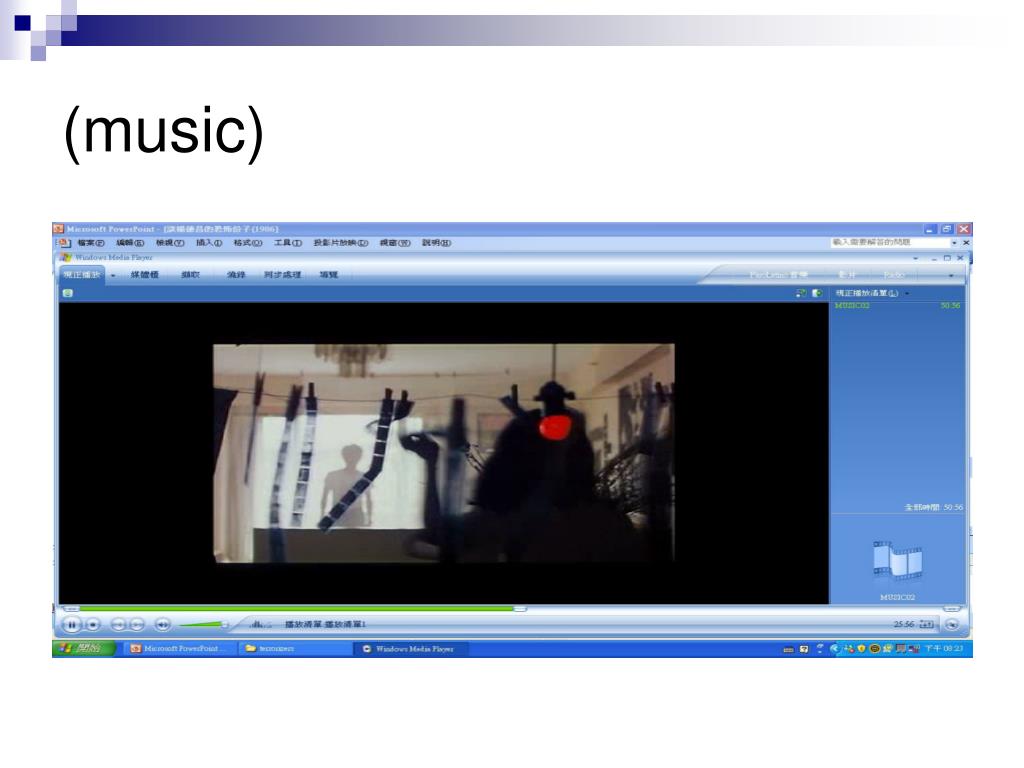The height and width of the screenshot is (768, 1024).
Task: Open PowerPoint 工具(T) menu
Action: 287,243
